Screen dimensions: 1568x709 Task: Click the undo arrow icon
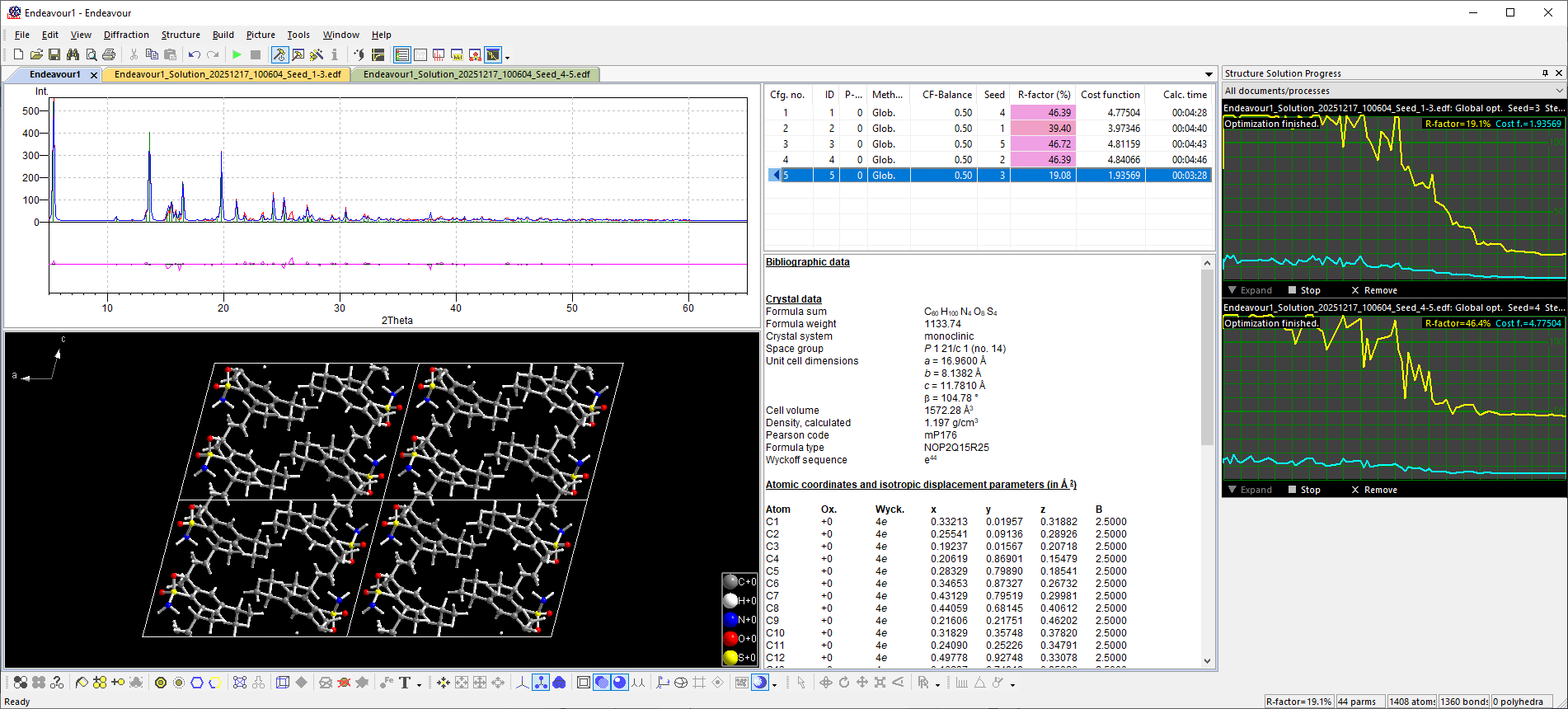[194, 55]
